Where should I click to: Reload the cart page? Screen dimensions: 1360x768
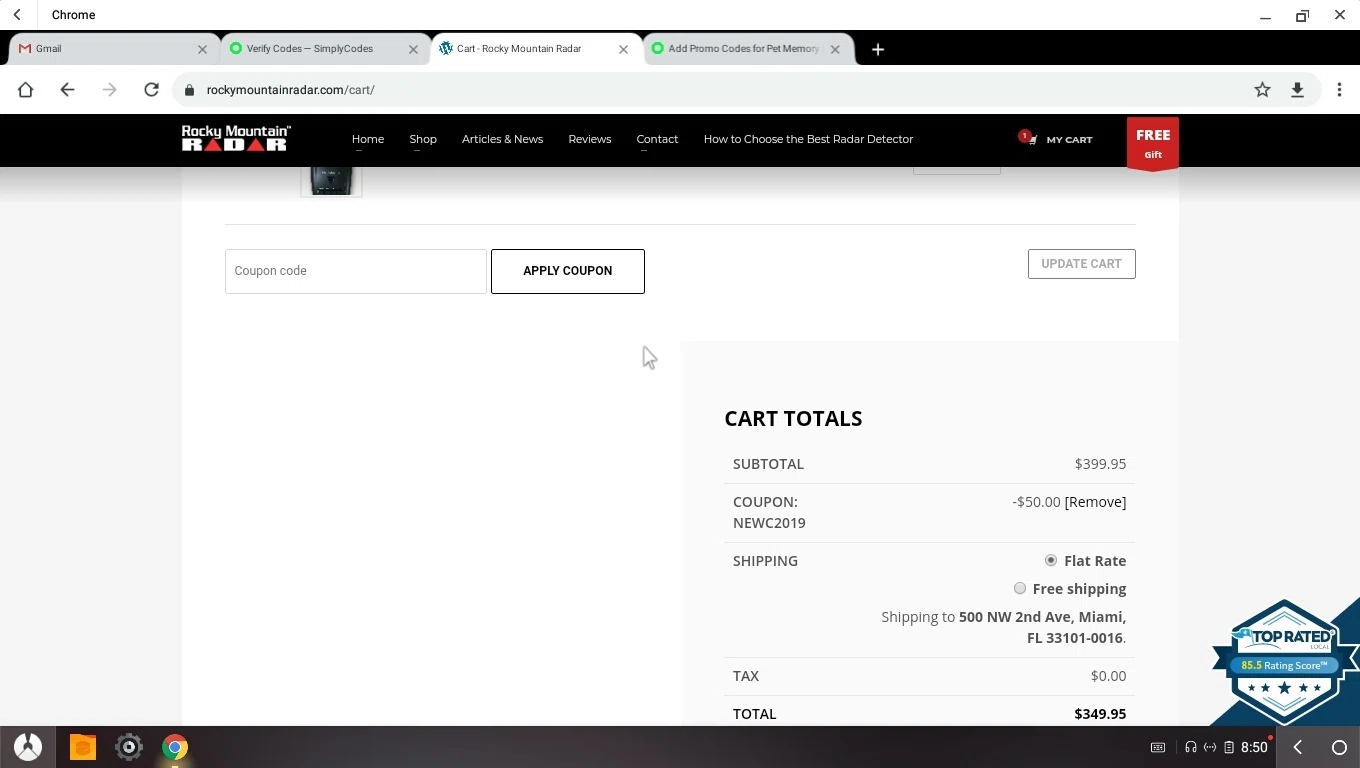click(151, 90)
